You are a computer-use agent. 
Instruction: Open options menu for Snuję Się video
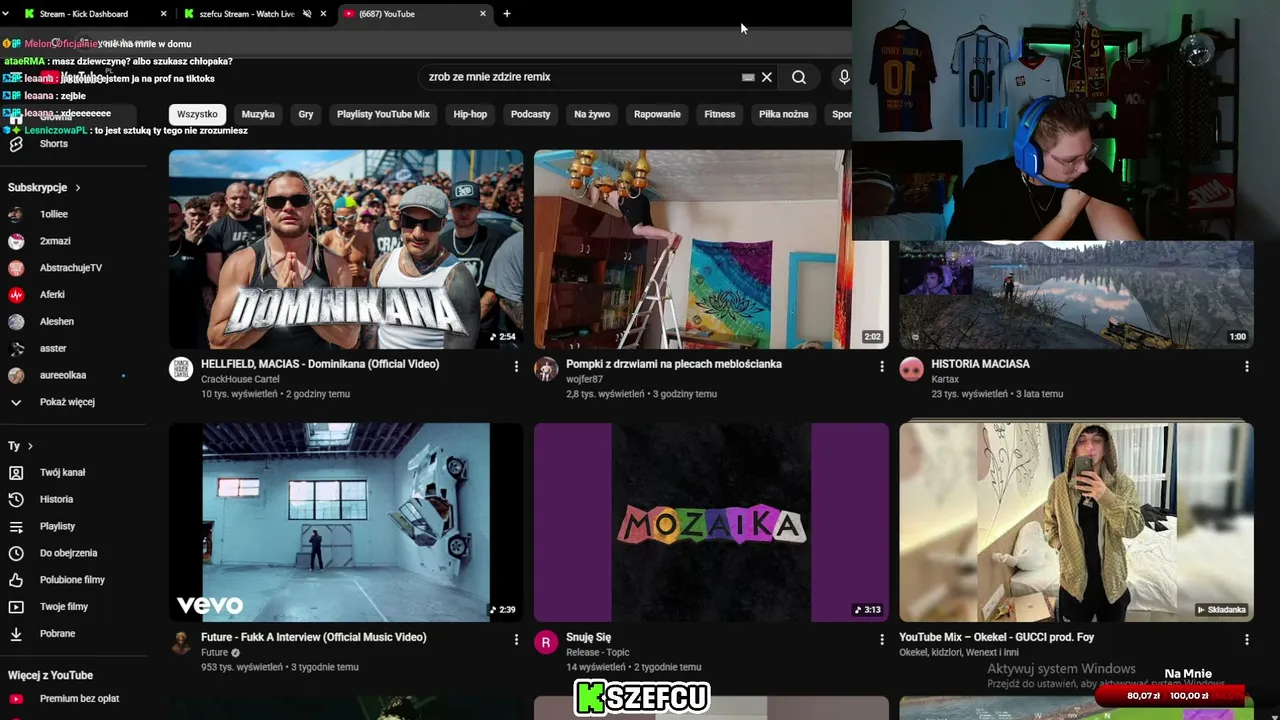pos(881,640)
